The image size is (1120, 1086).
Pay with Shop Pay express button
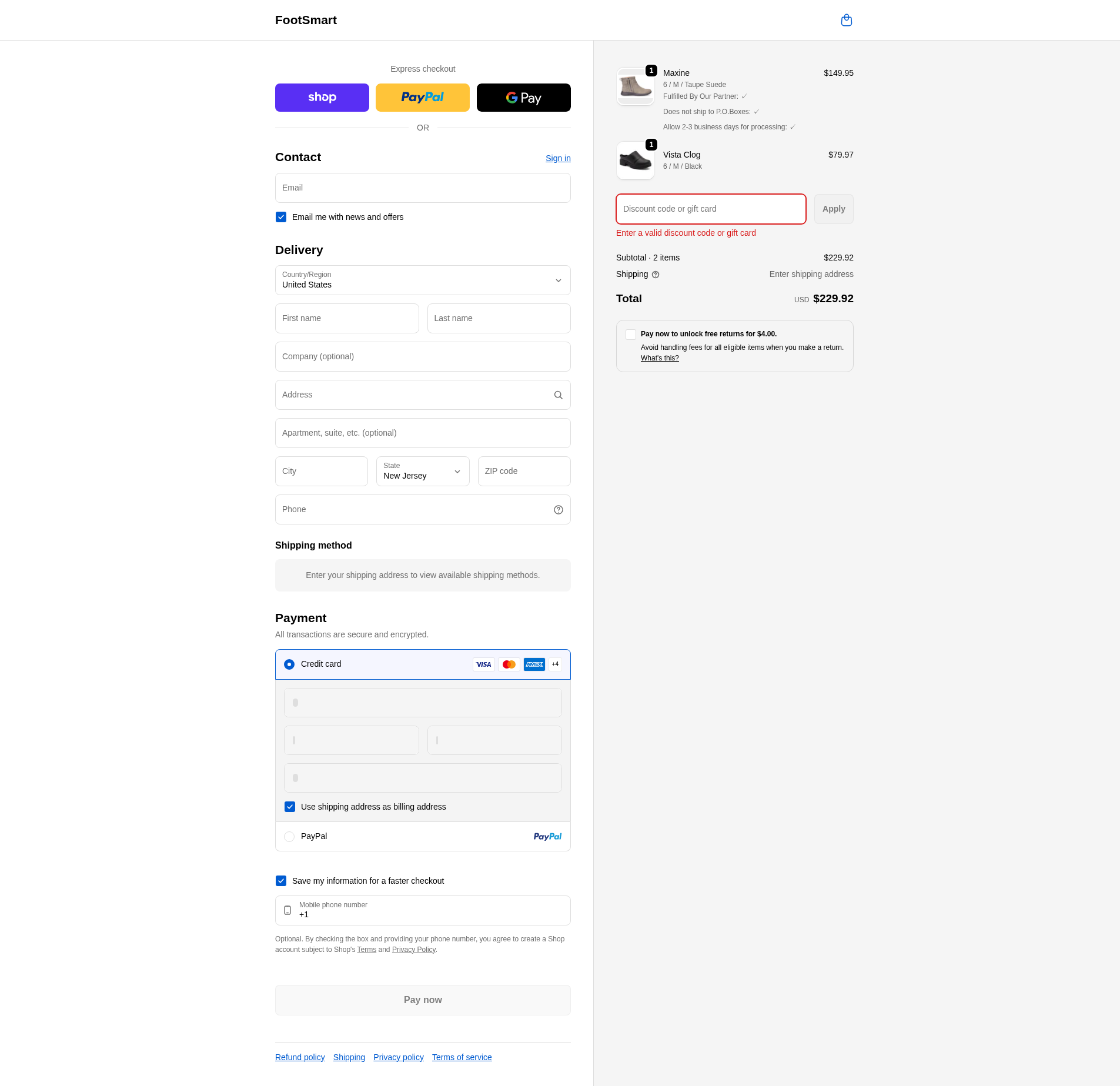[322, 98]
